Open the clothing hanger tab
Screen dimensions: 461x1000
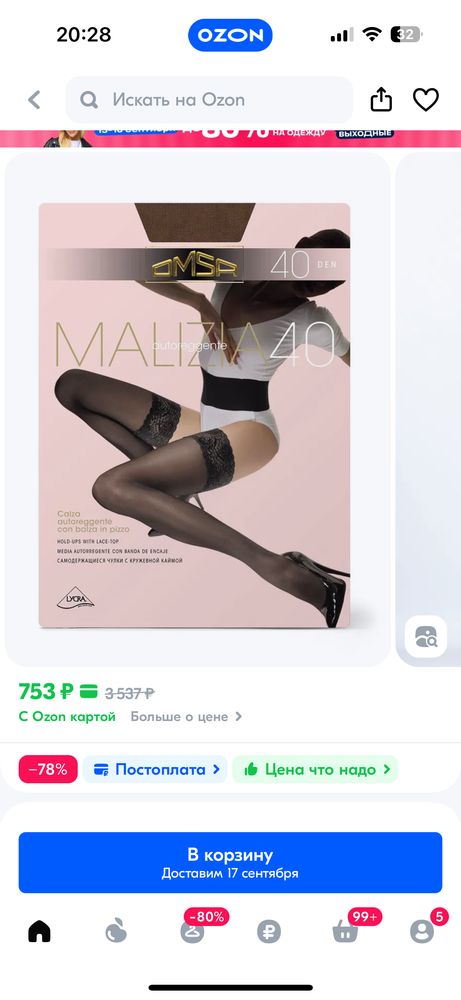click(x=192, y=932)
